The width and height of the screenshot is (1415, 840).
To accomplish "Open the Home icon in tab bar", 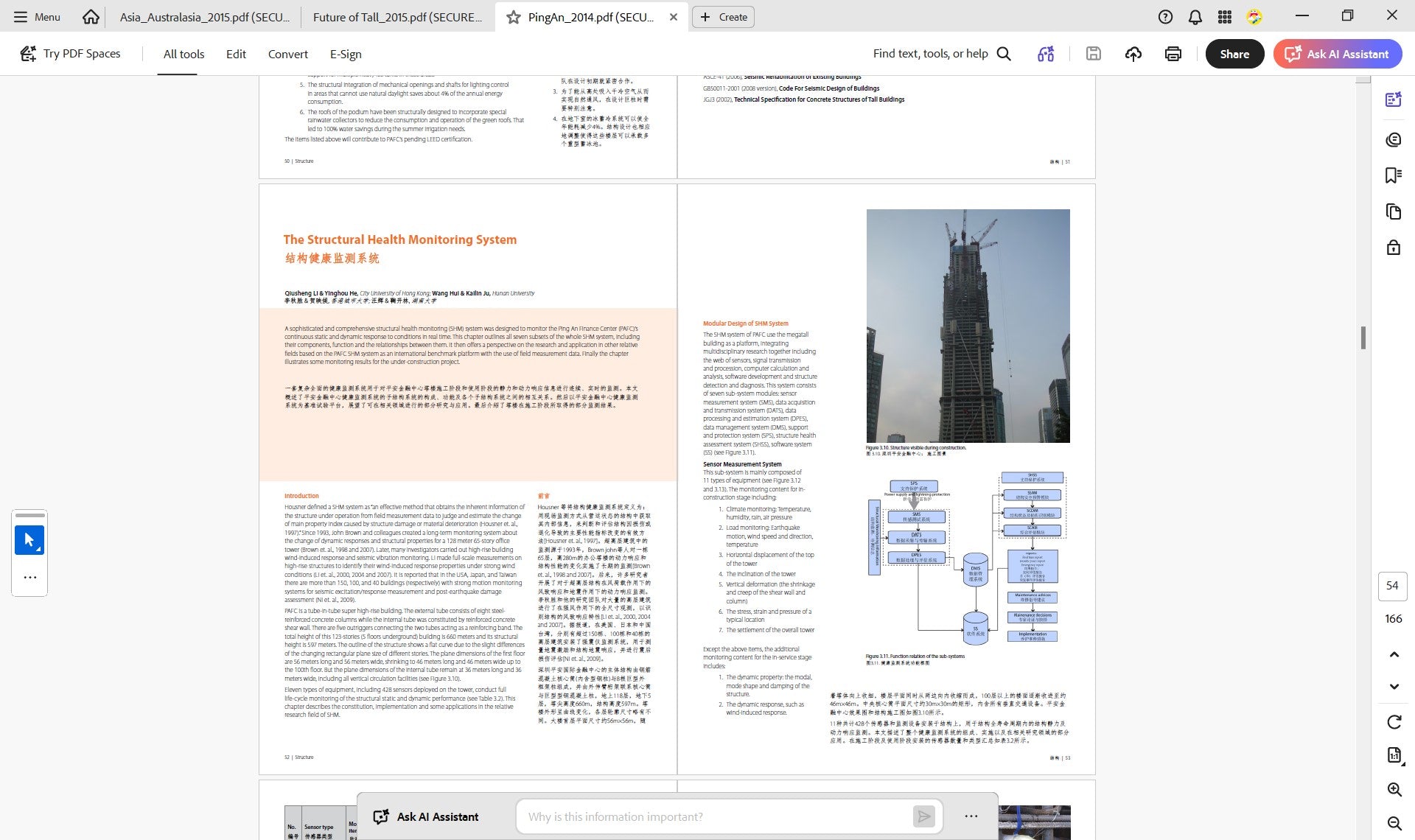I will pos(91,17).
